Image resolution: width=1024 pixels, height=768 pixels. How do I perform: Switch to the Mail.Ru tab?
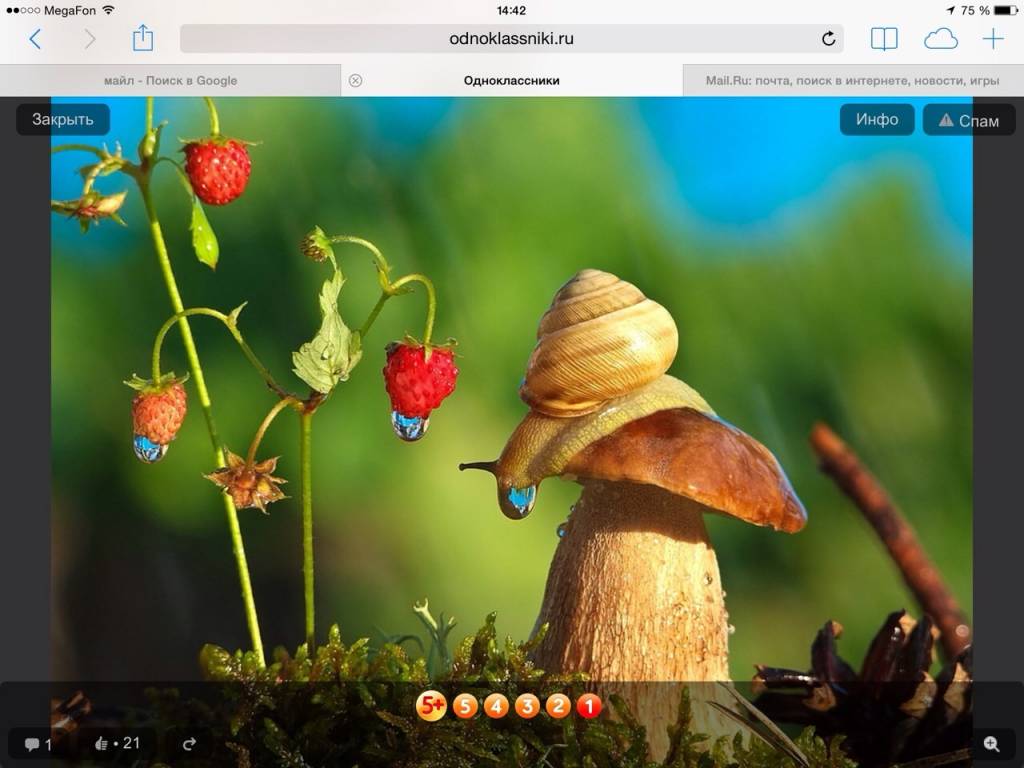[852, 80]
